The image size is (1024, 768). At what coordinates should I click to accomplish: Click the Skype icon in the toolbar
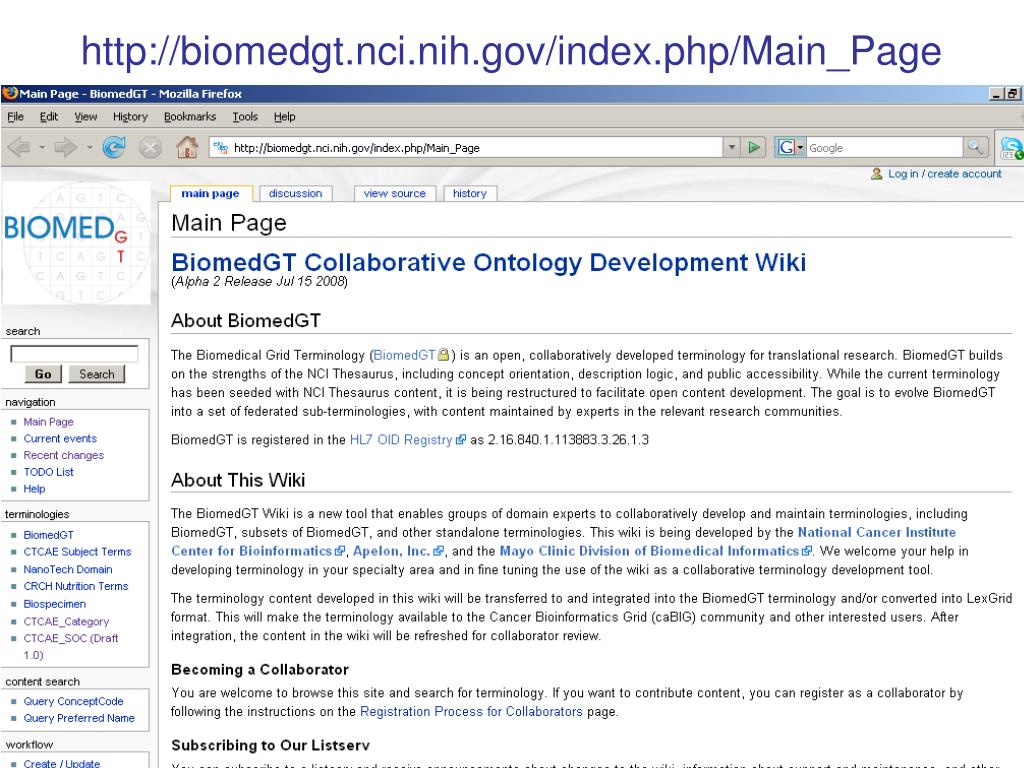pos(1011,148)
